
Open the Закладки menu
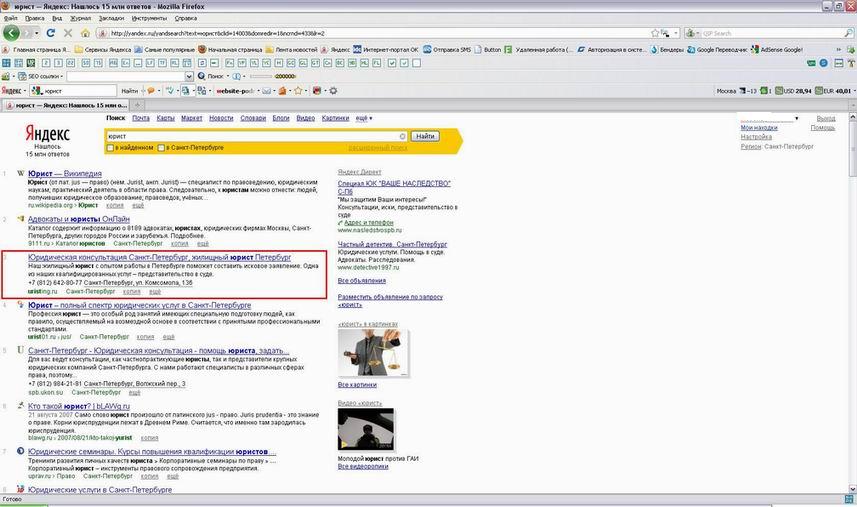click(x=111, y=18)
